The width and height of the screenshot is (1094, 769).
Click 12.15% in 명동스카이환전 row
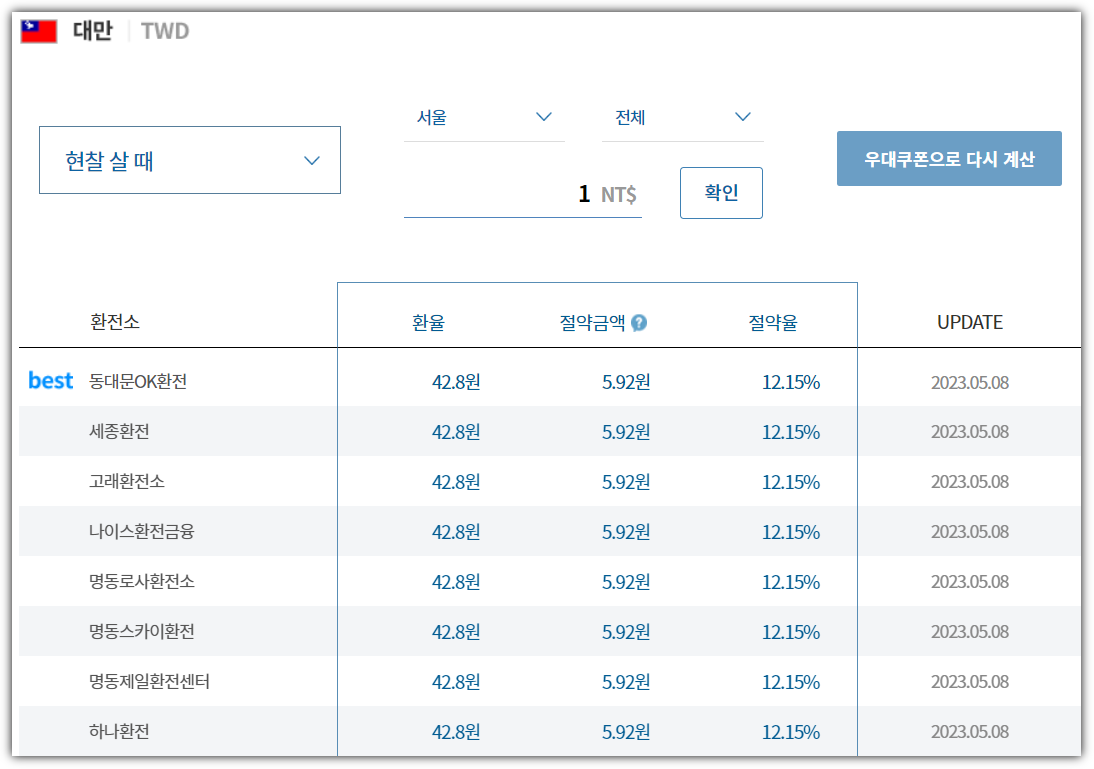click(790, 632)
